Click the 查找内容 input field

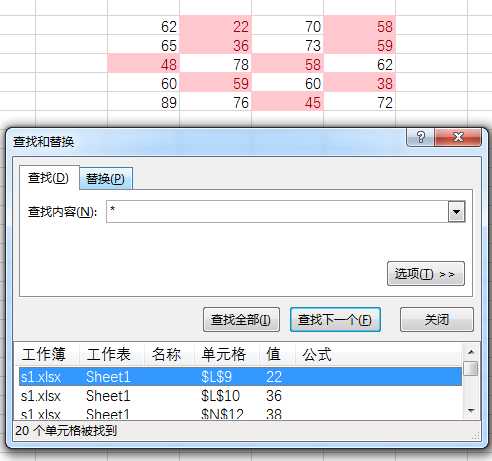click(x=277, y=211)
